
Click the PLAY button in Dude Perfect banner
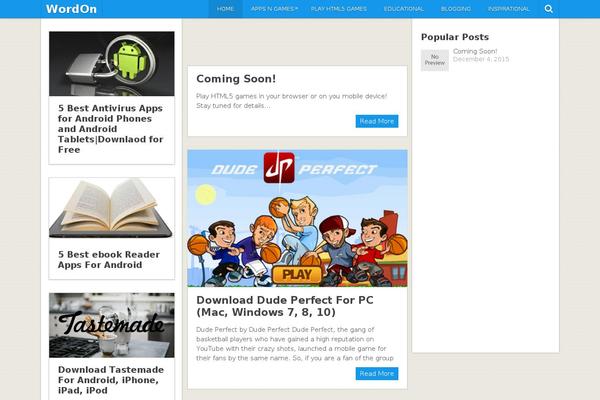click(x=297, y=274)
